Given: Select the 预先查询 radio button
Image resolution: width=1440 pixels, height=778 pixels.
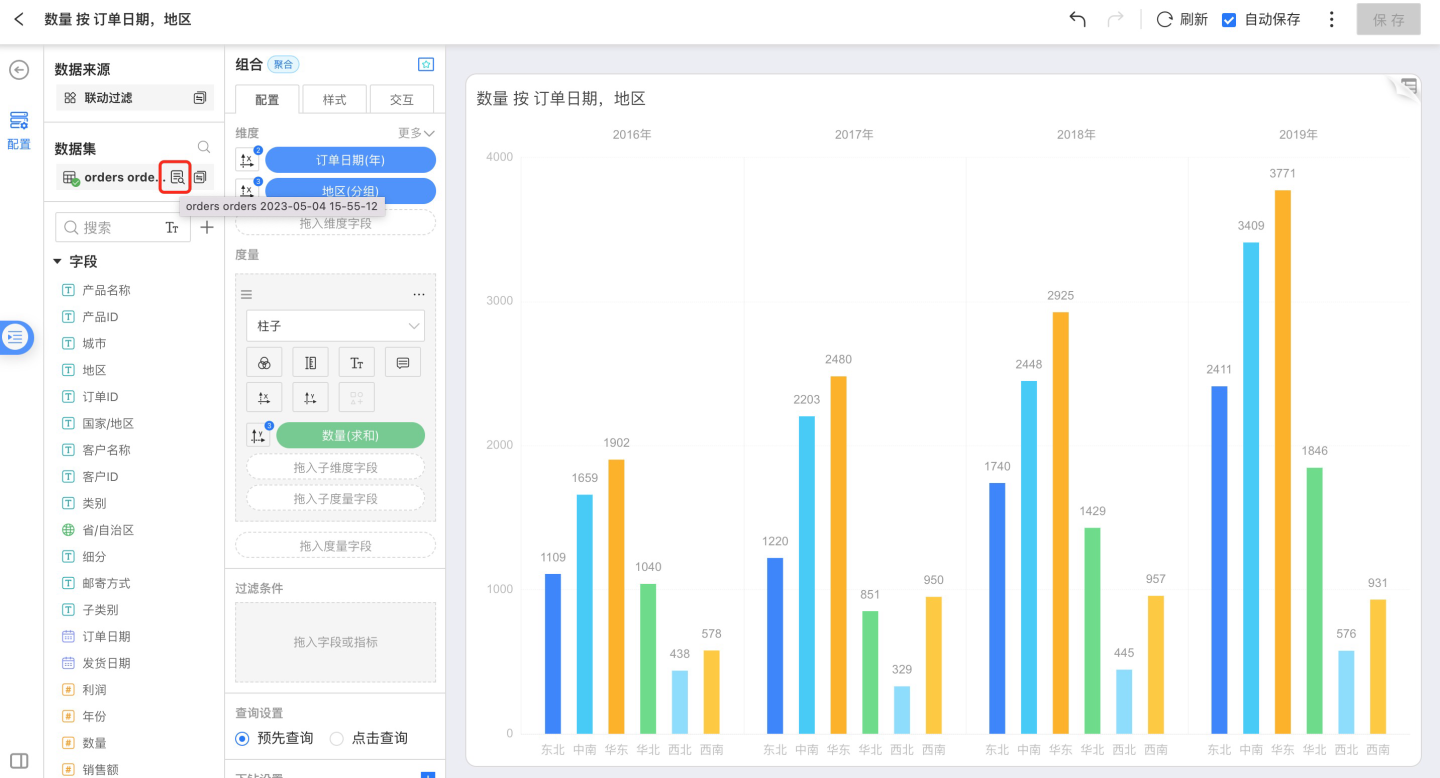Looking at the screenshot, I should click(x=242, y=738).
